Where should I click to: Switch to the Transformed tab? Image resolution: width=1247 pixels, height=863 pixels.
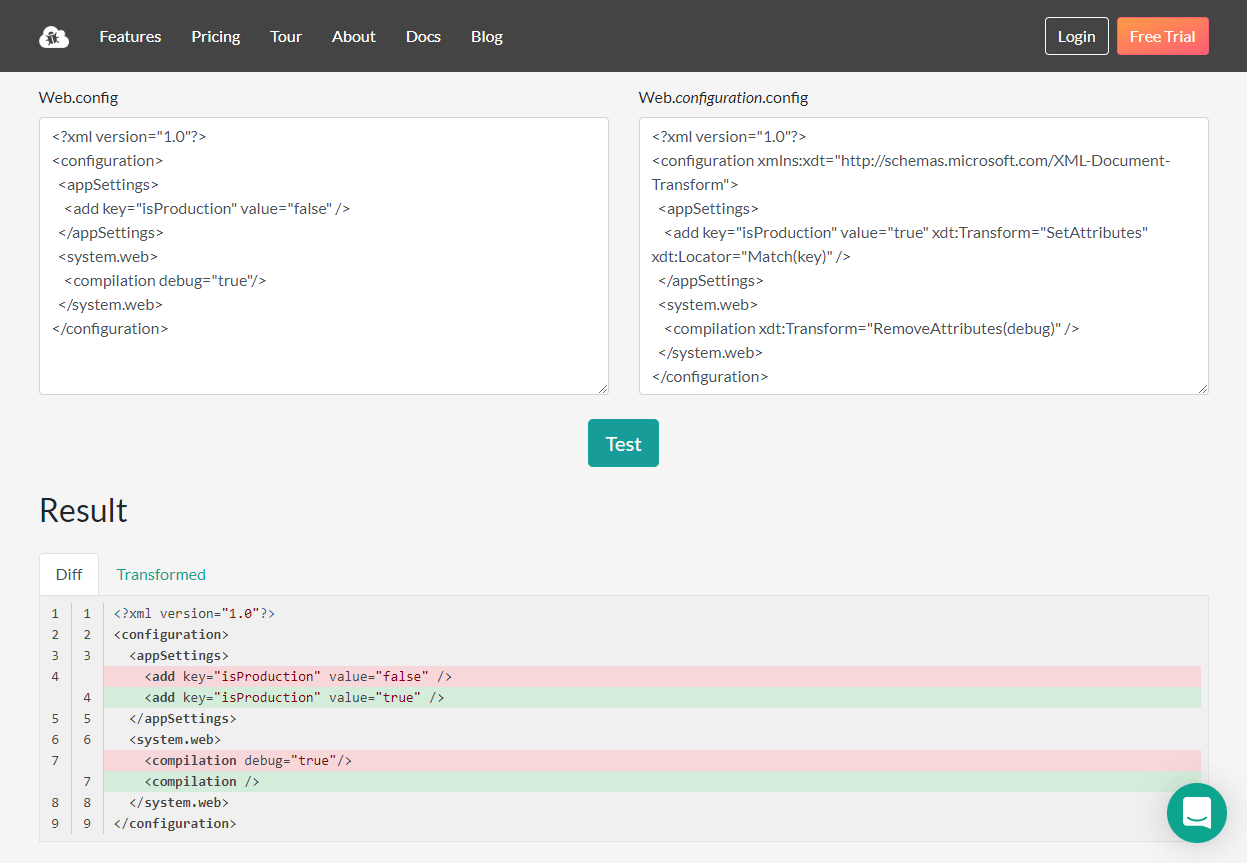pos(161,574)
